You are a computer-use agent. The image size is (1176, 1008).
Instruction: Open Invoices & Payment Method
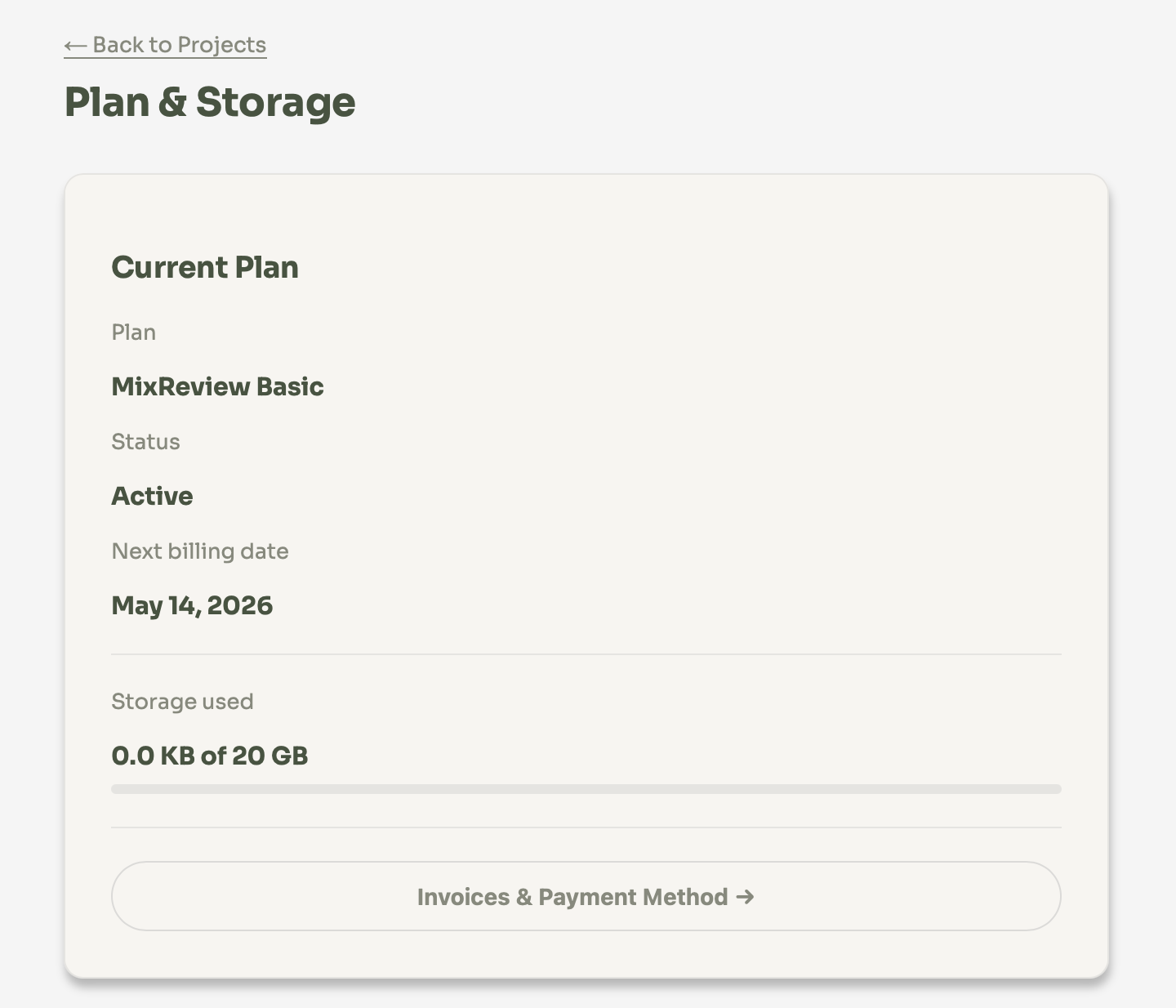(x=586, y=896)
